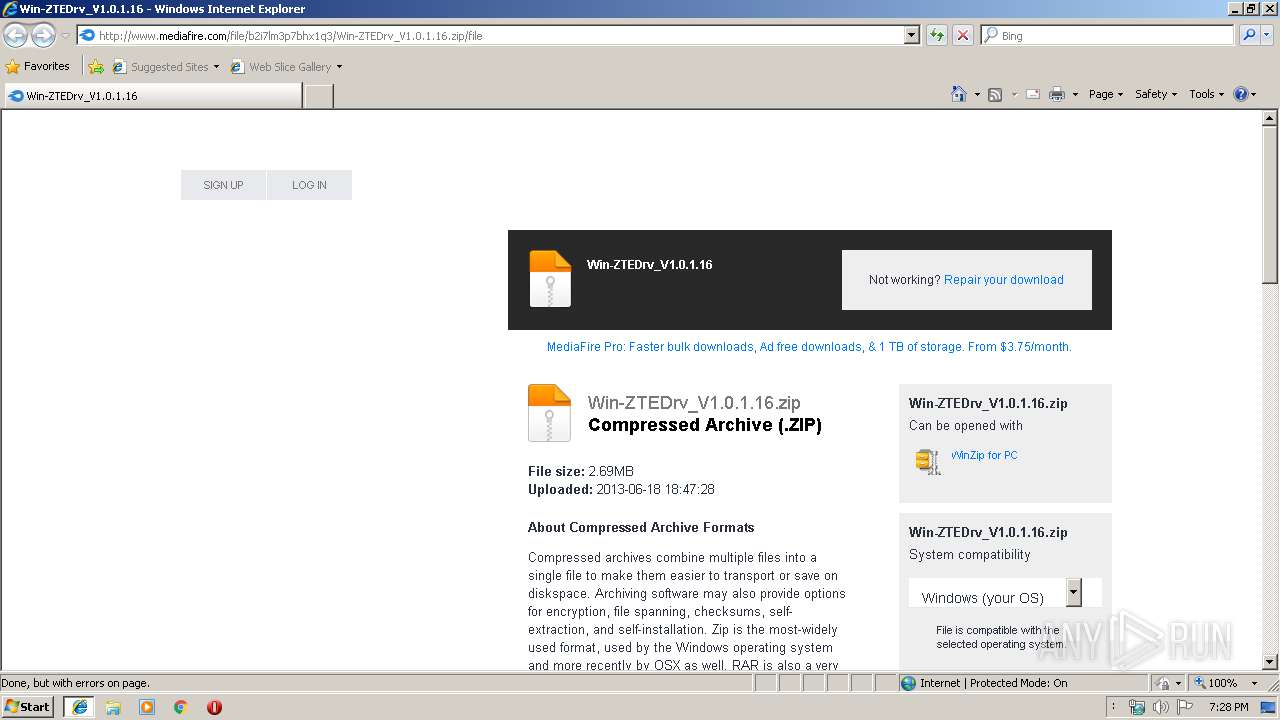The image size is (1280, 720).
Task: Click the Stop loading icon
Action: click(962, 36)
